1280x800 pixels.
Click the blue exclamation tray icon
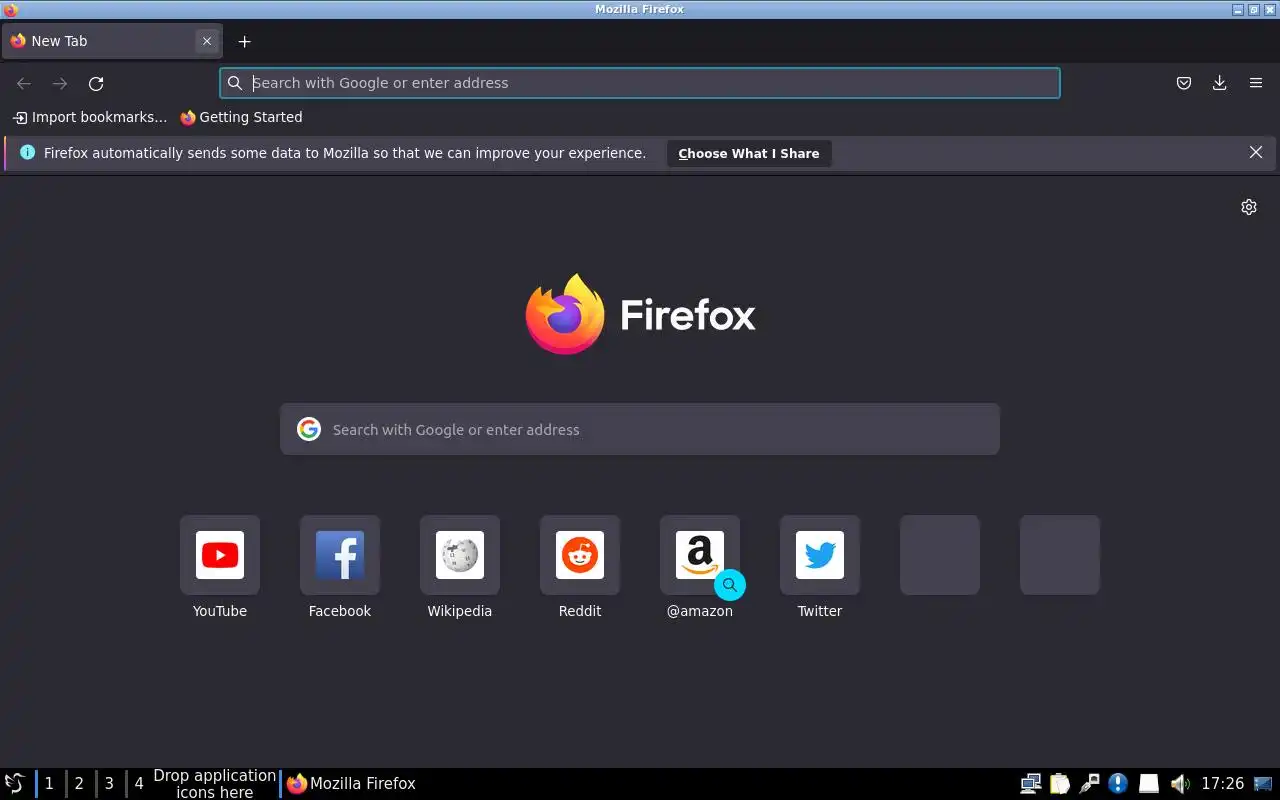pos(1118,784)
